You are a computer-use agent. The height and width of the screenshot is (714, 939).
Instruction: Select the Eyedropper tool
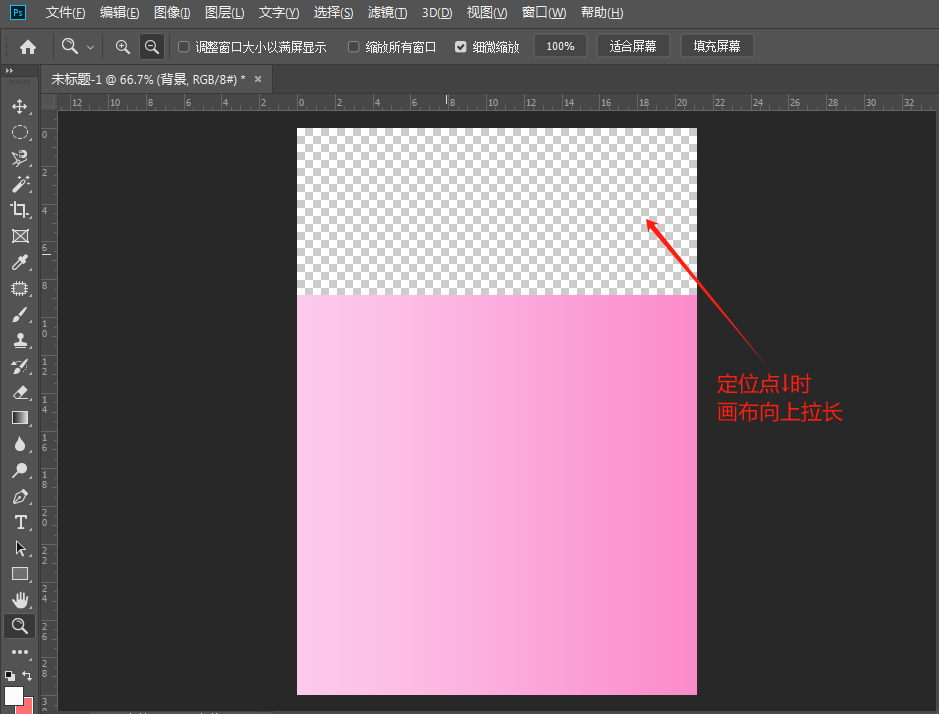[x=20, y=262]
